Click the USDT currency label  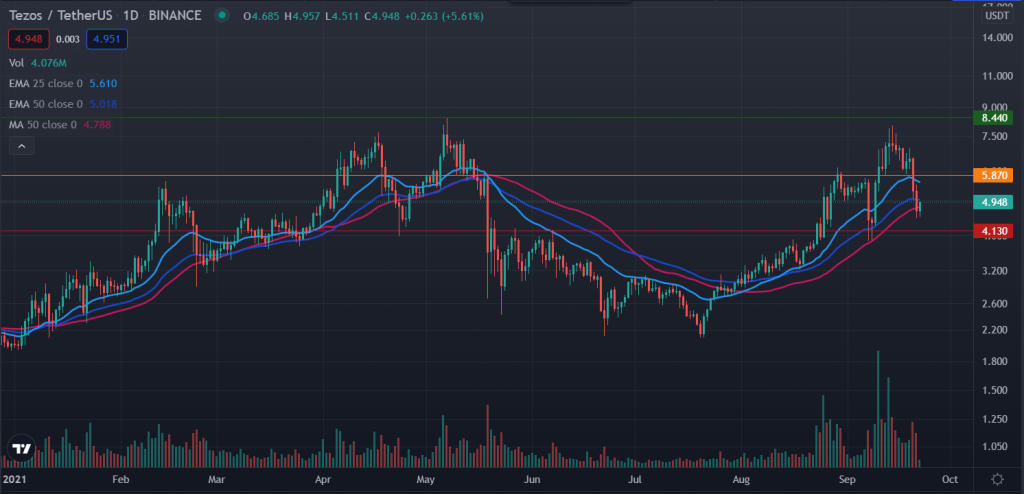tap(997, 16)
